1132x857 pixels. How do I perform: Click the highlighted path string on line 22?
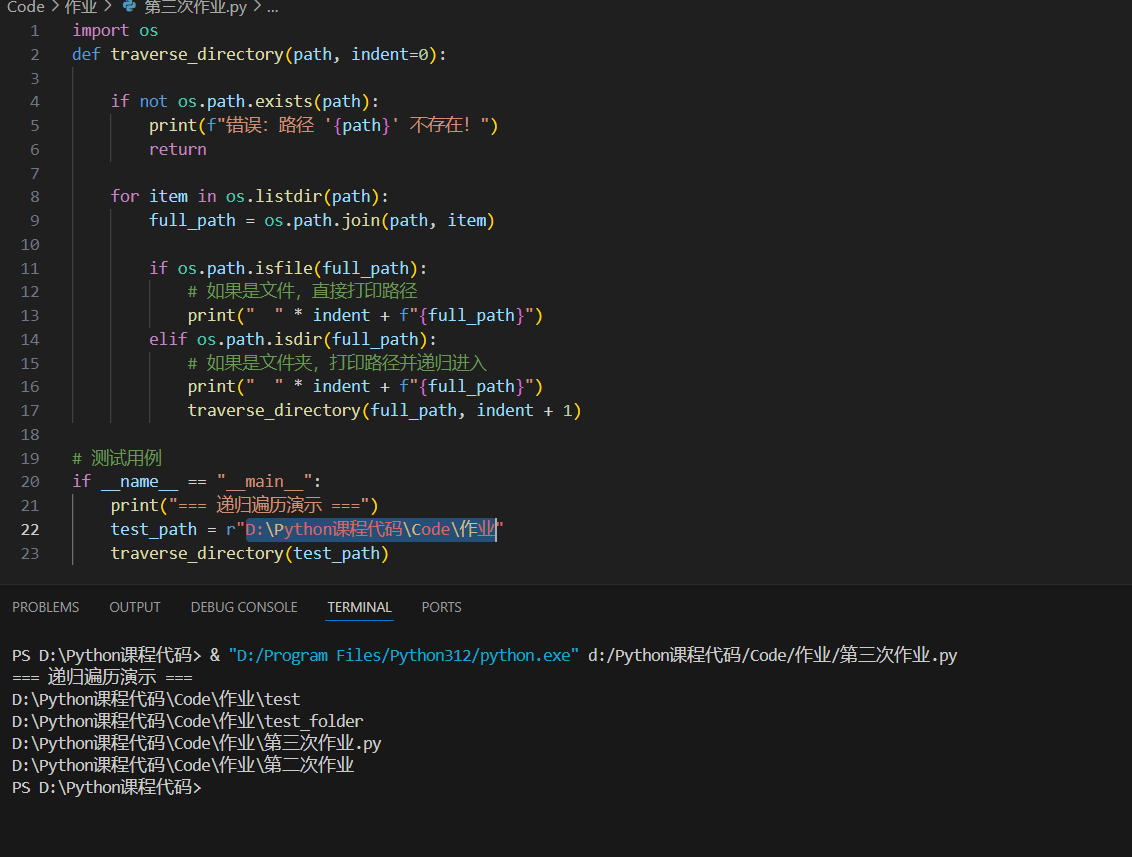pos(371,530)
